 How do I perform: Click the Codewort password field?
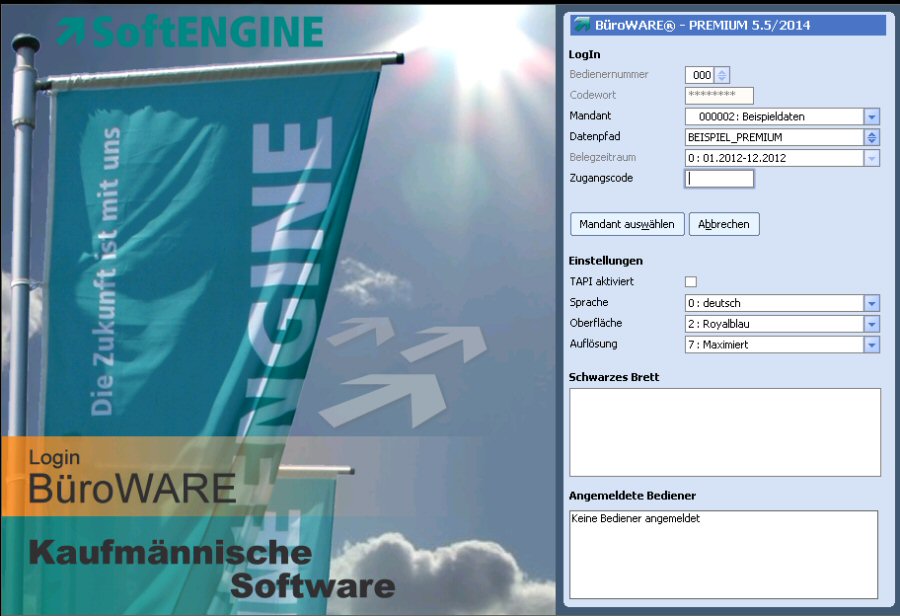[719, 95]
